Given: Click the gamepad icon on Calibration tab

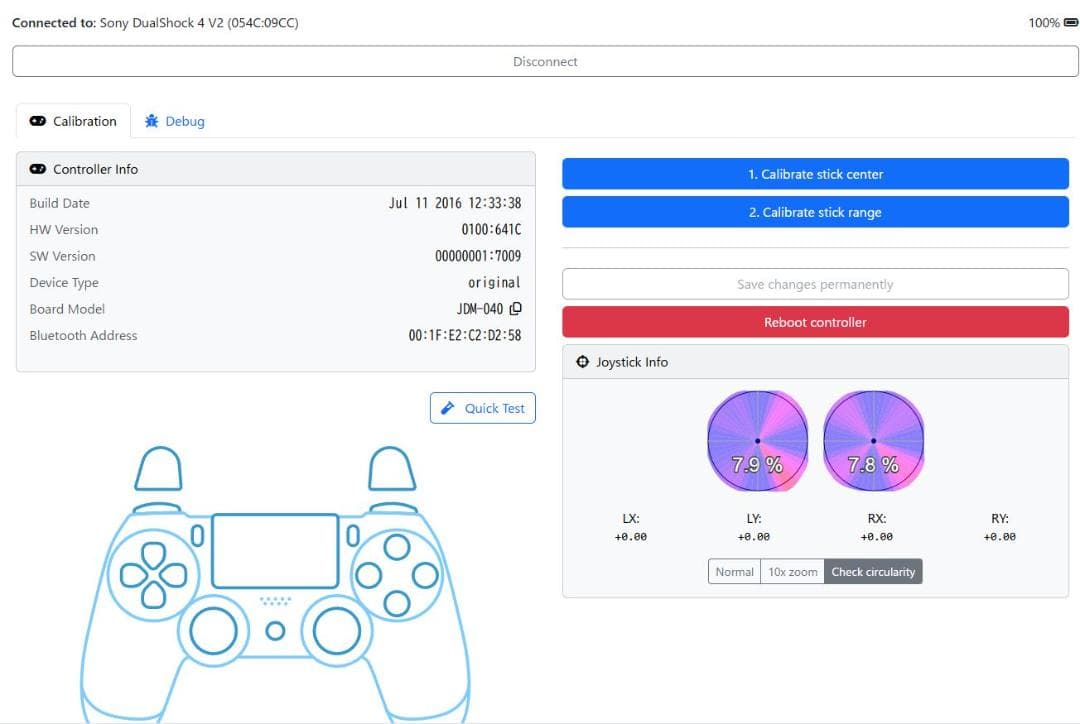Looking at the screenshot, I should tap(38, 121).
